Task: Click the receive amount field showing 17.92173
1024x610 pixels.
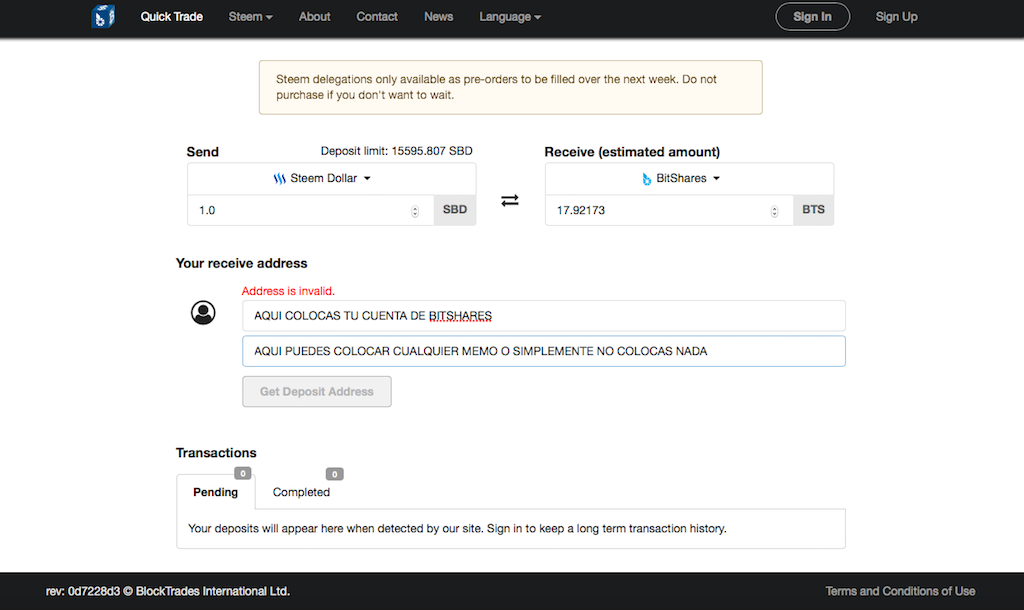Action: pos(669,210)
